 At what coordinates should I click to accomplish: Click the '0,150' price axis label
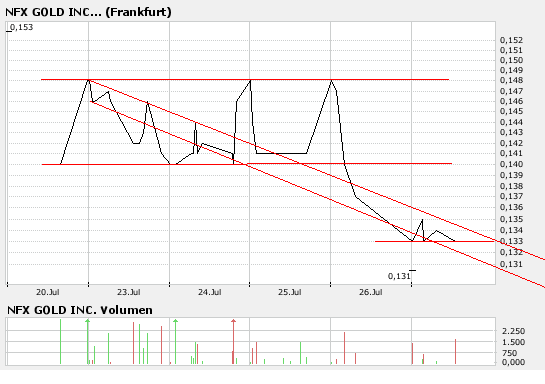tap(511, 60)
